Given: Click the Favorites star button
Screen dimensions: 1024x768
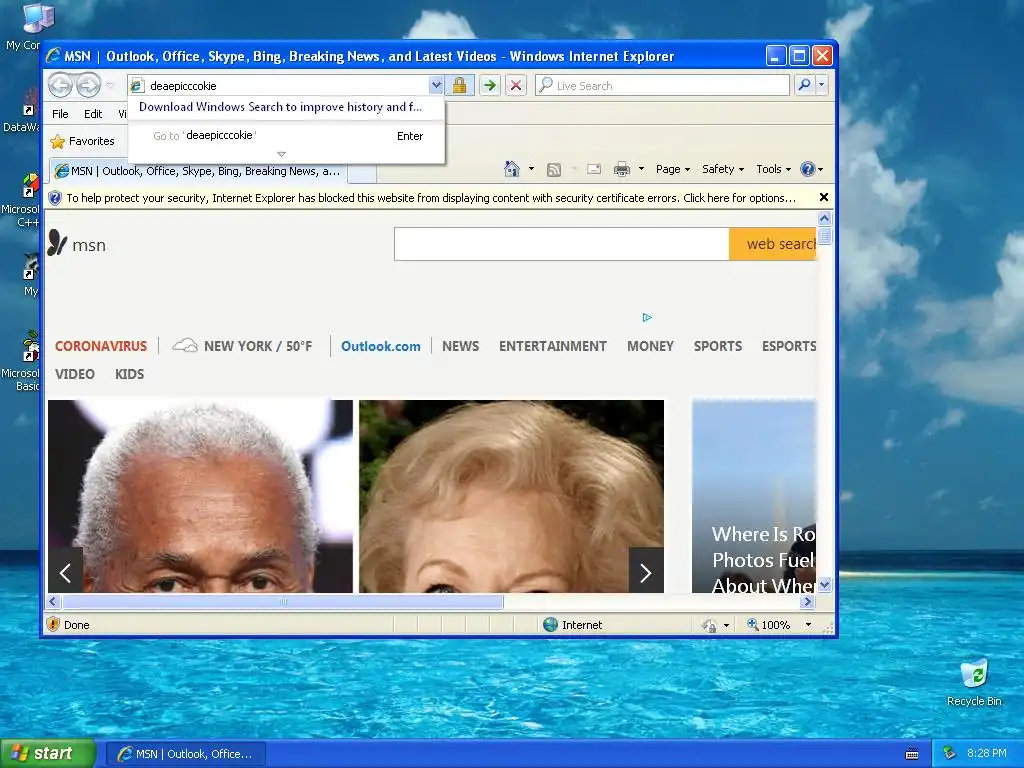Looking at the screenshot, I should 82,141.
